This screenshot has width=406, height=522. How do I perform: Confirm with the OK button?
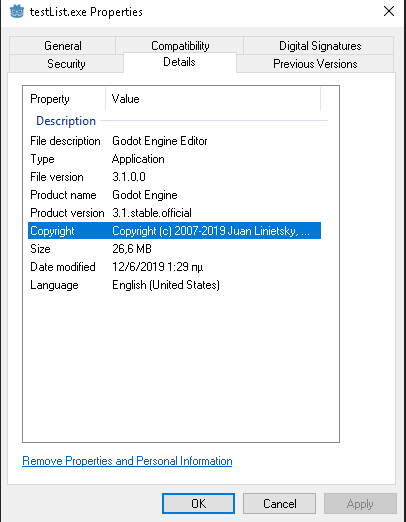tap(198, 504)
